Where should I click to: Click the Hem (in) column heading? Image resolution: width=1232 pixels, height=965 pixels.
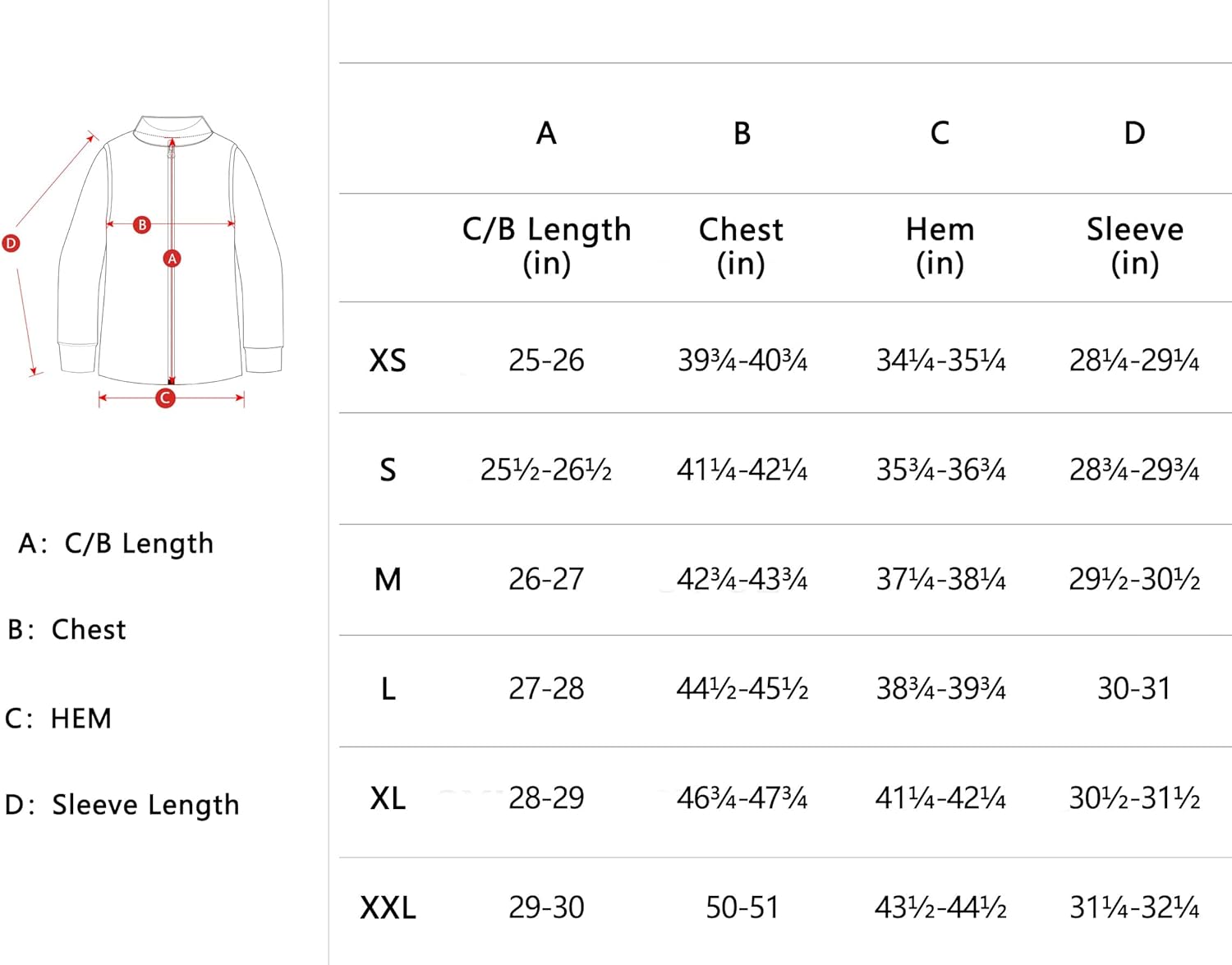tap(940, 246)
